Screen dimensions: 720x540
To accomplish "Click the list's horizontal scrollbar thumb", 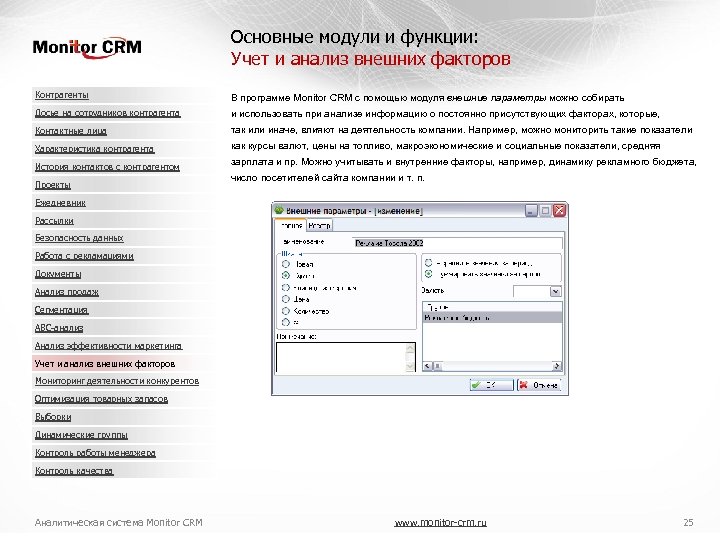I will 437,366.
